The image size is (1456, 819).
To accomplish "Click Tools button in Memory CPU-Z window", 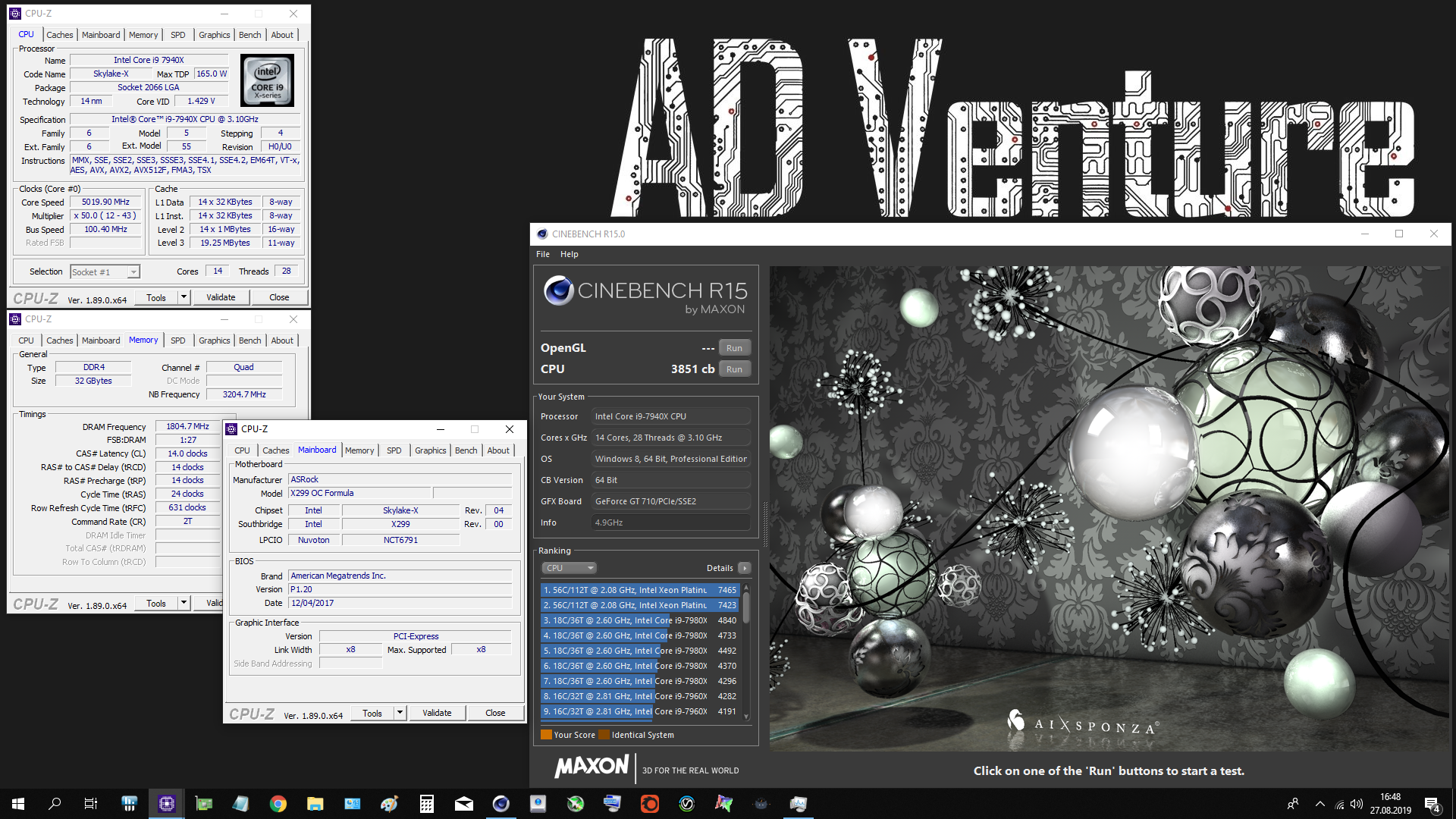I will click(x=156, y=603).
